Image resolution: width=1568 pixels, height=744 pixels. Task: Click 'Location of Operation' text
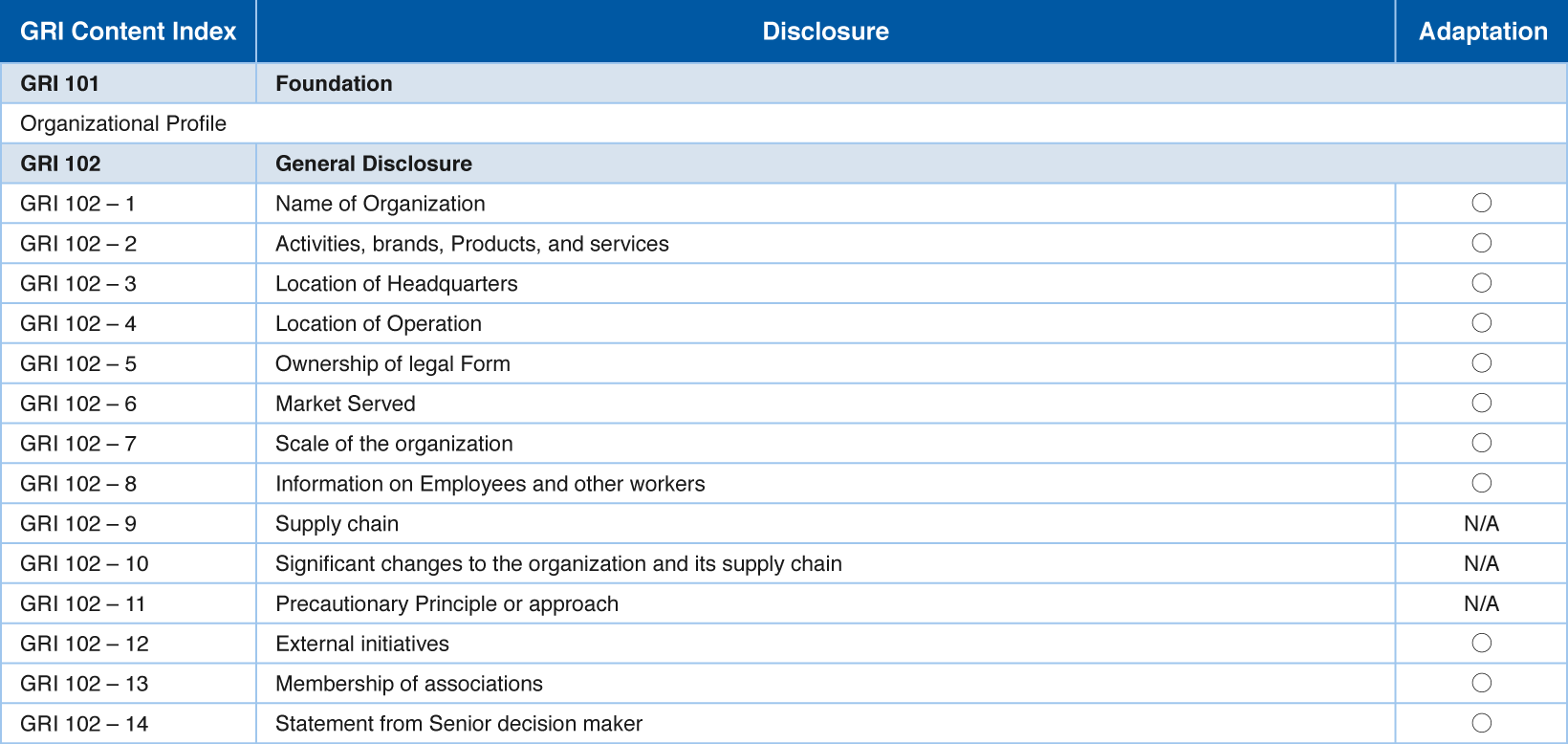[379, 324]
